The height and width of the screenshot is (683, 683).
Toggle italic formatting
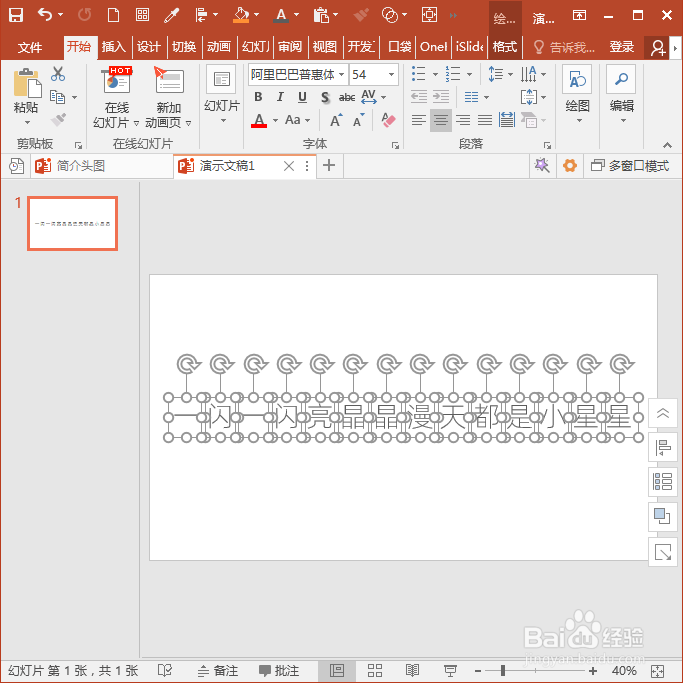click(280, 97)
